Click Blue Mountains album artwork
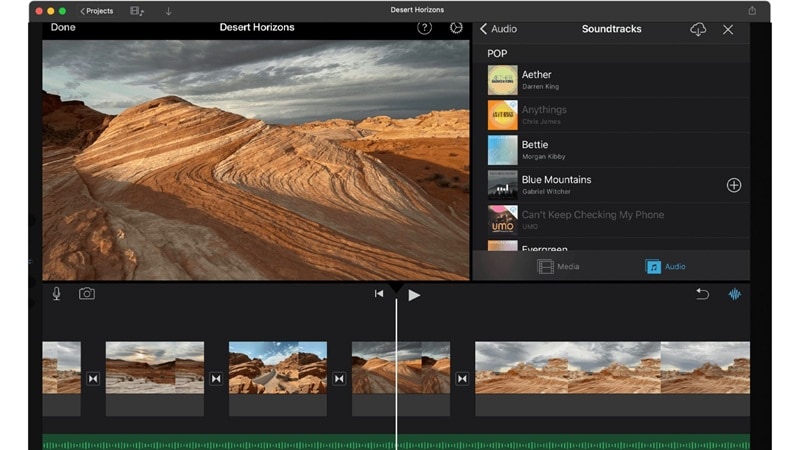 tap(503, 185)
